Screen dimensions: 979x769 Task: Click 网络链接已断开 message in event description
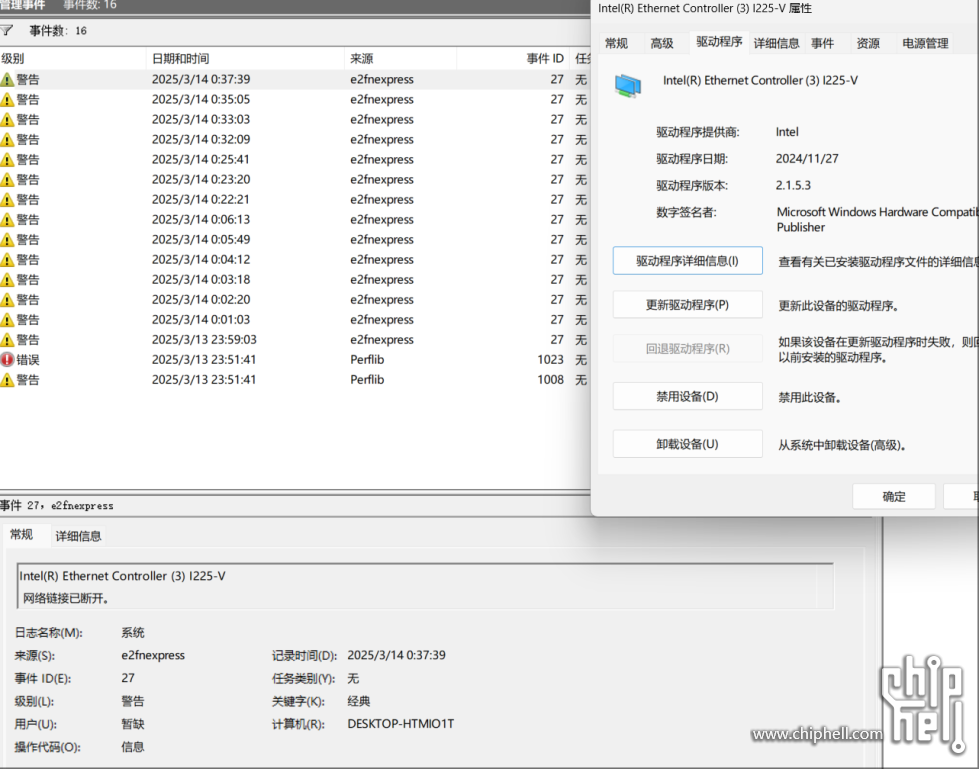[x=66, y=598]
